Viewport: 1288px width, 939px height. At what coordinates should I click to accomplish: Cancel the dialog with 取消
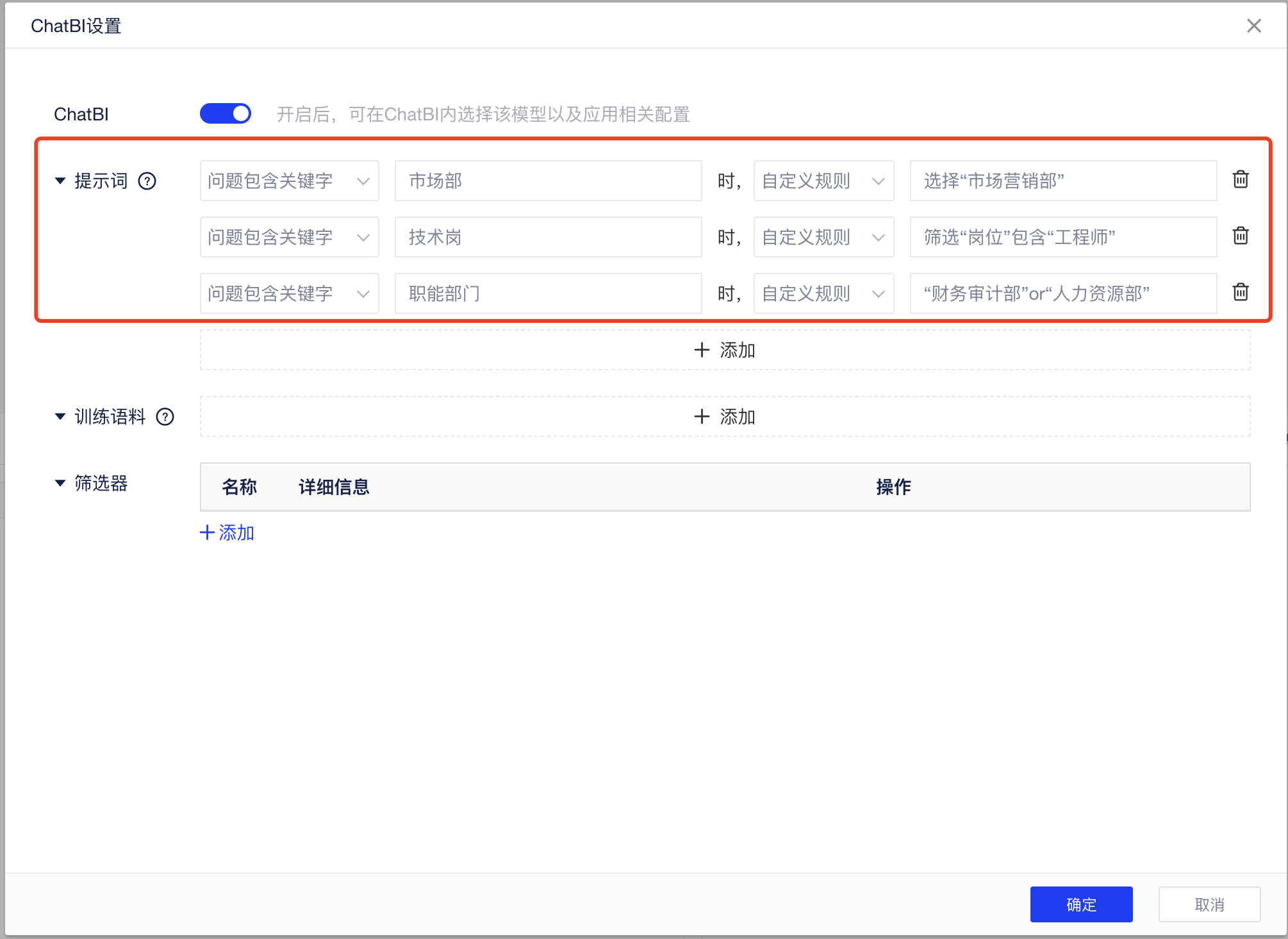tap(1209, 904)
